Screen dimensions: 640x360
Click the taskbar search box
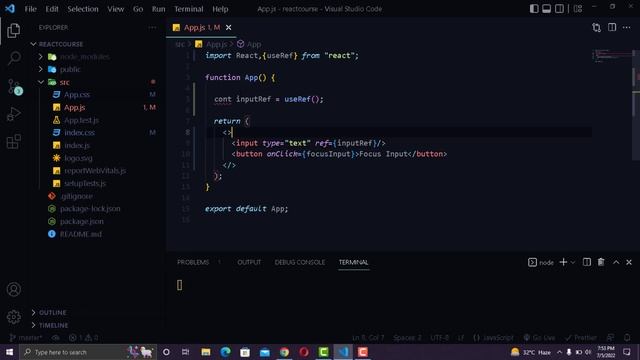[88, 352]
